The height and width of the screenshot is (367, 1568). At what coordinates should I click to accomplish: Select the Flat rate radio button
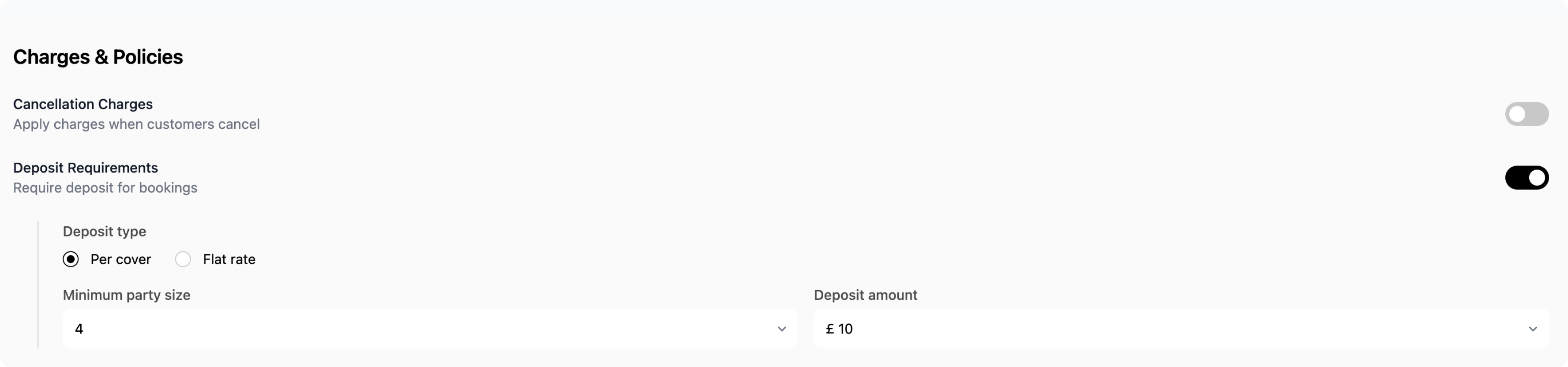[x=183, y=259]
